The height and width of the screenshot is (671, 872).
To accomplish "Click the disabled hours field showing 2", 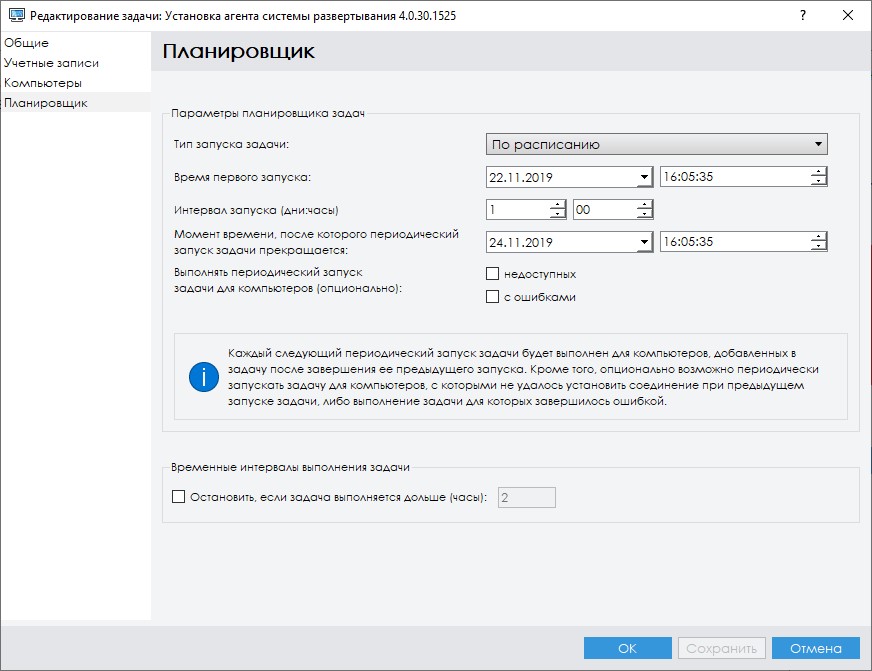I will [x=527, y=498].
